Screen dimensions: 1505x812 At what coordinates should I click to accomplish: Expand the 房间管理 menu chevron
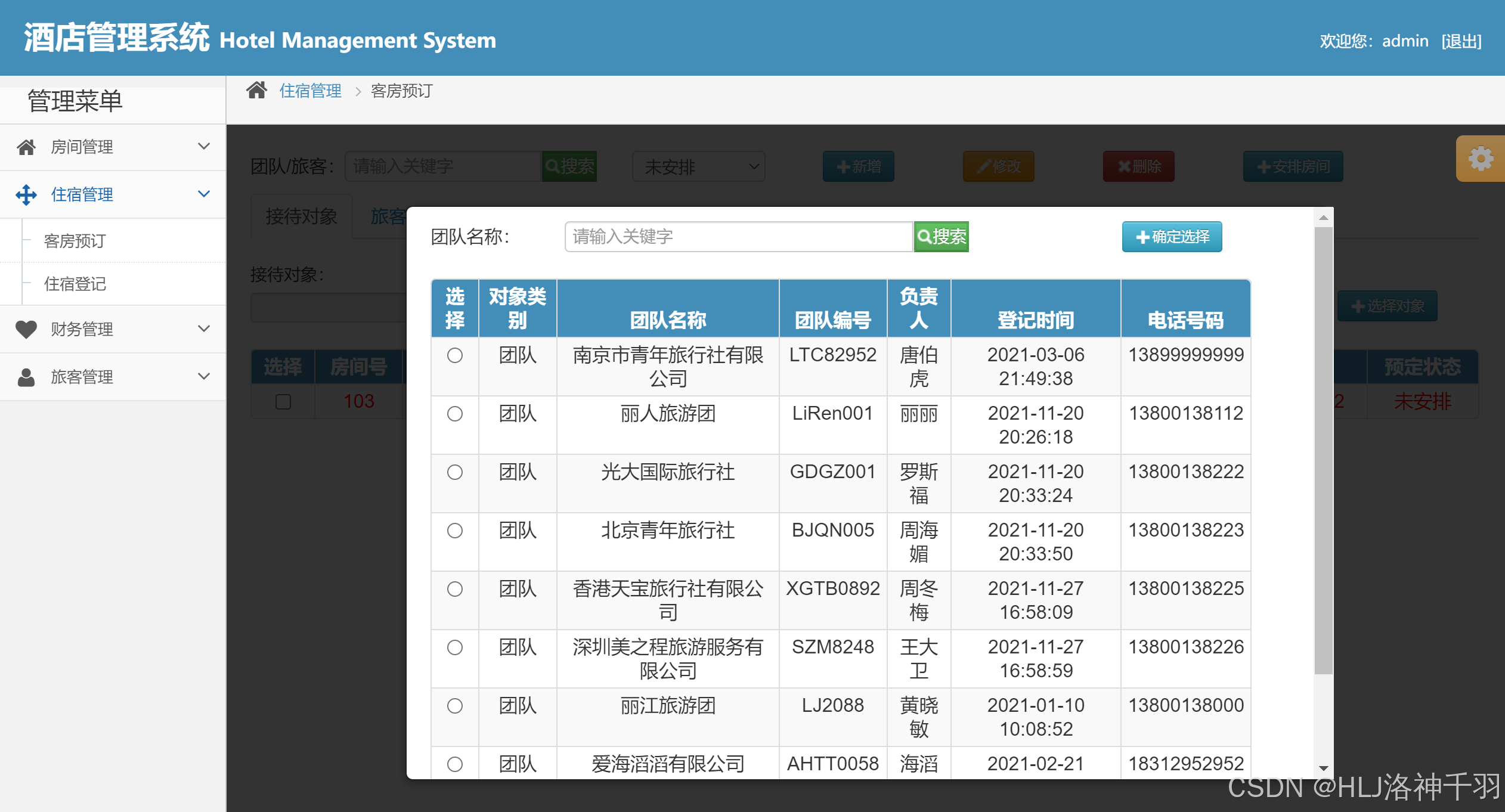(204, 147)
